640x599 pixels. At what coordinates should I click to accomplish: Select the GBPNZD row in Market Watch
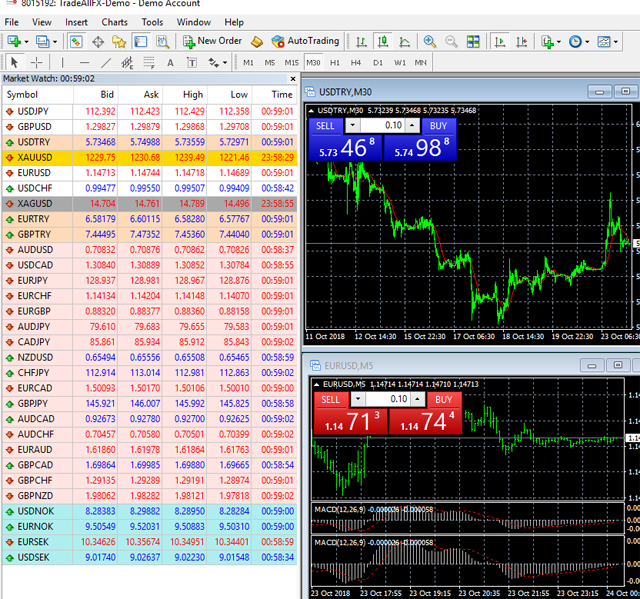click(149, 496)
